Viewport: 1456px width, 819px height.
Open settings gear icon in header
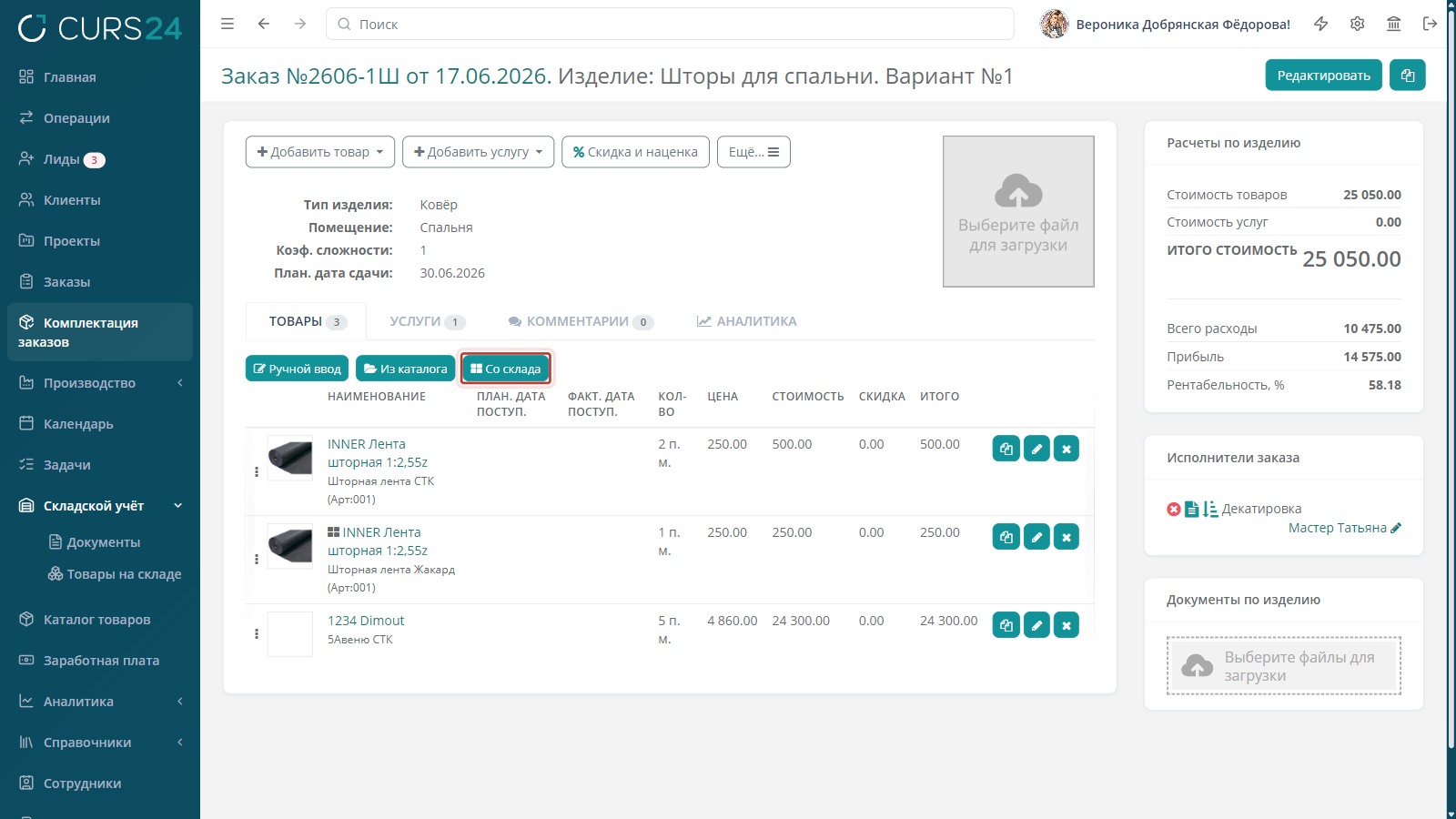[1358, 24]
